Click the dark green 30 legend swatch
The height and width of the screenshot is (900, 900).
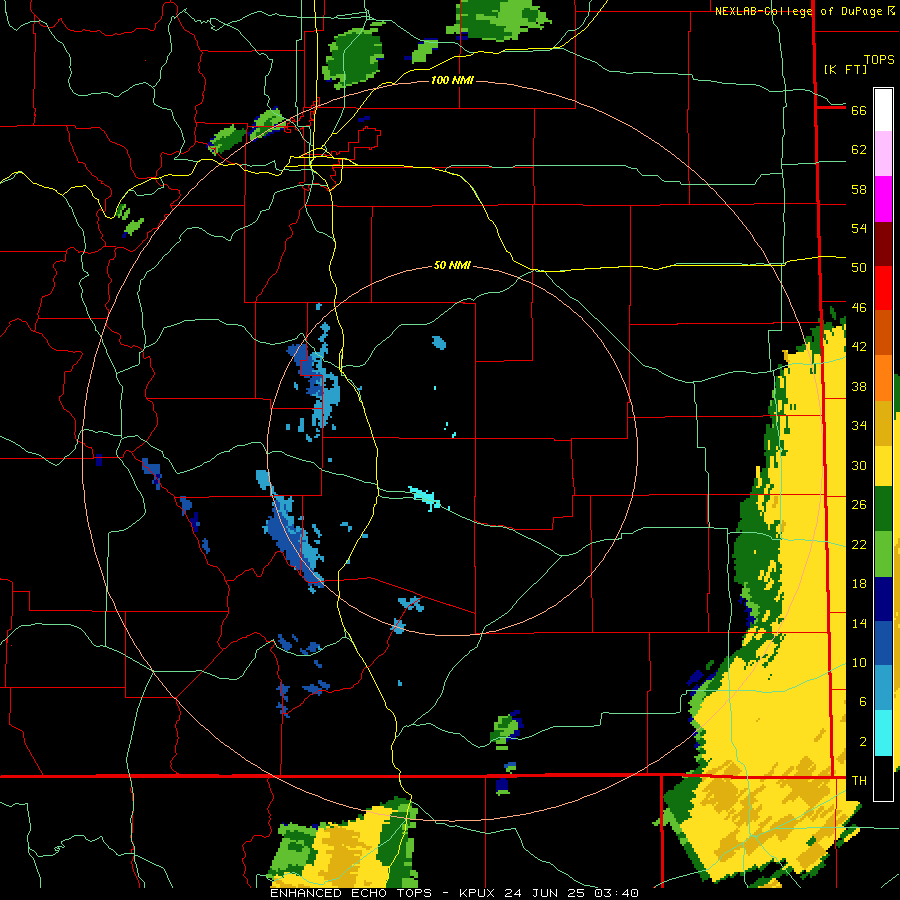coord(883,509)
